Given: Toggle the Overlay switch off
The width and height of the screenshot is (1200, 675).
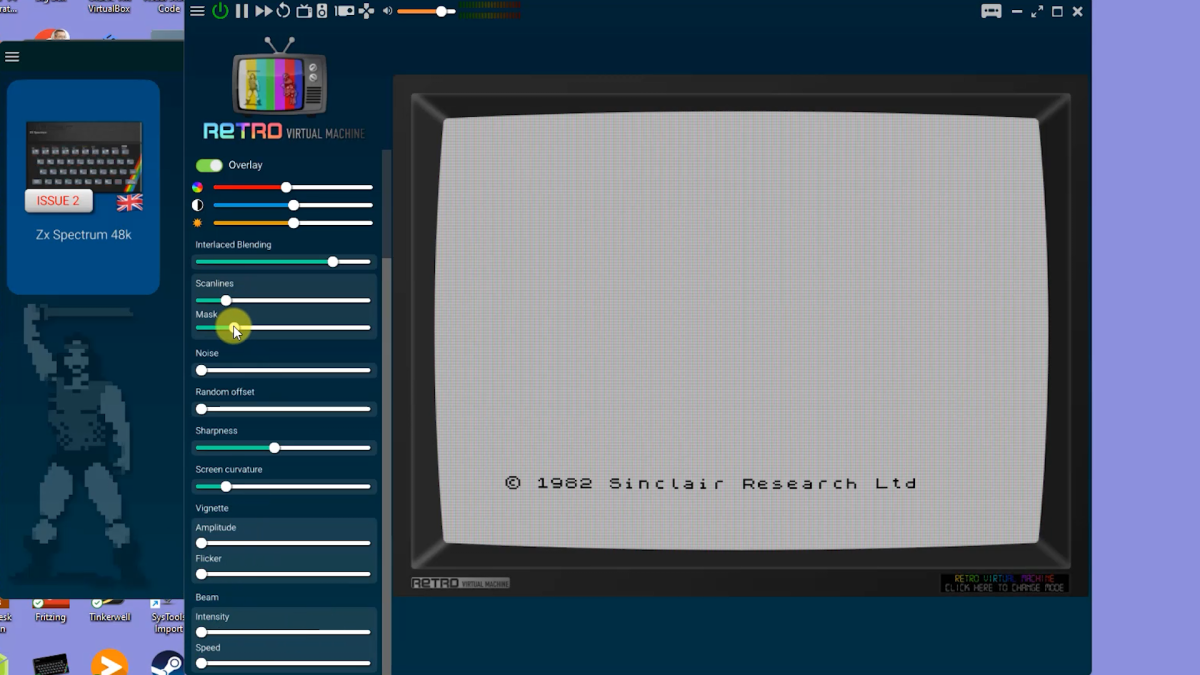Looking at the screenshot, I should [x=210, y=165].
